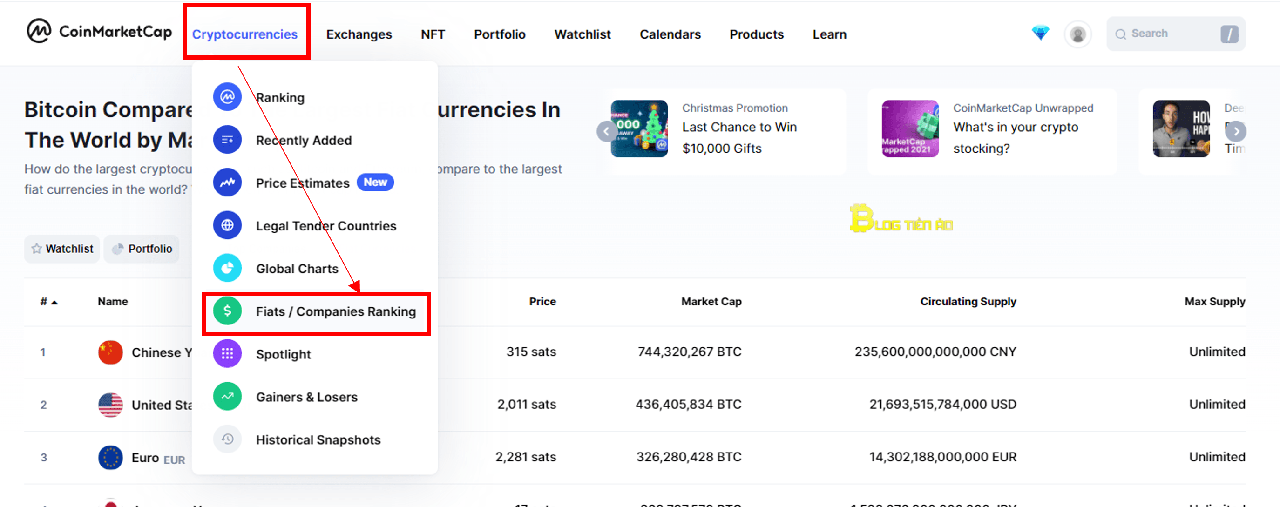The height and width of the screenshot is (507, 1280).
Task: Click the '235,600,000,000,000 CNY' supply value
Action: 936,352
